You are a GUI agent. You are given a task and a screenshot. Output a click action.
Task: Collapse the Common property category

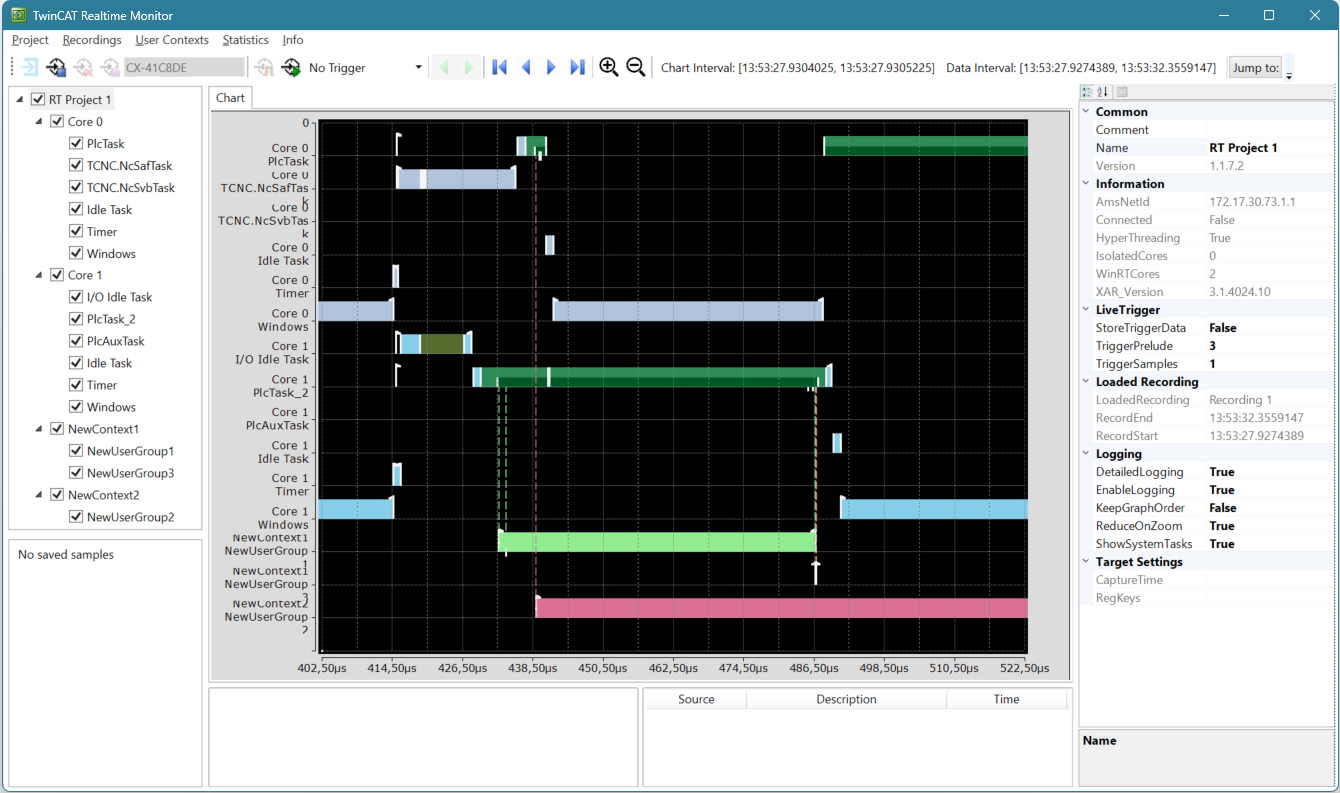1086,112
